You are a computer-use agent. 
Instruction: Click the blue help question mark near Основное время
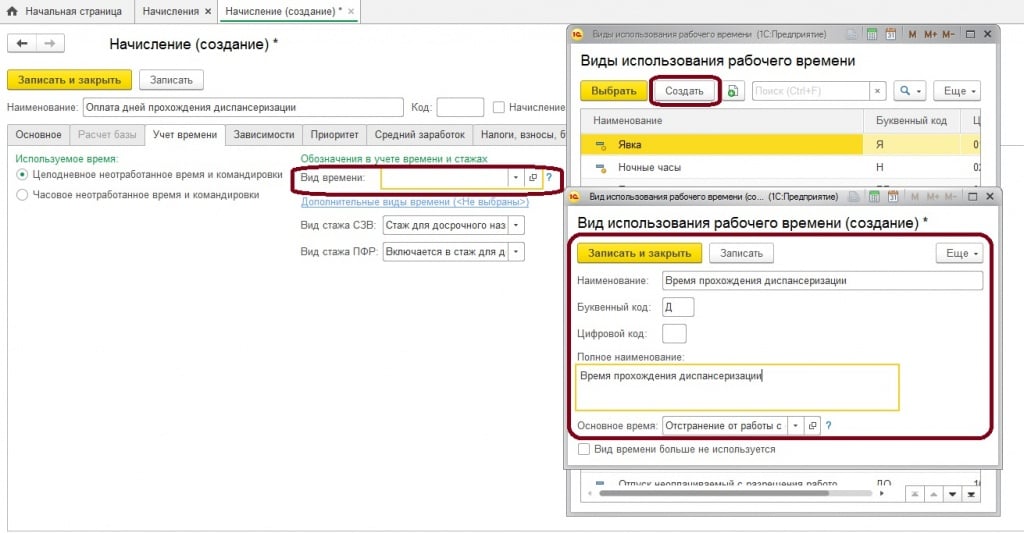click(x=829, y=425)
